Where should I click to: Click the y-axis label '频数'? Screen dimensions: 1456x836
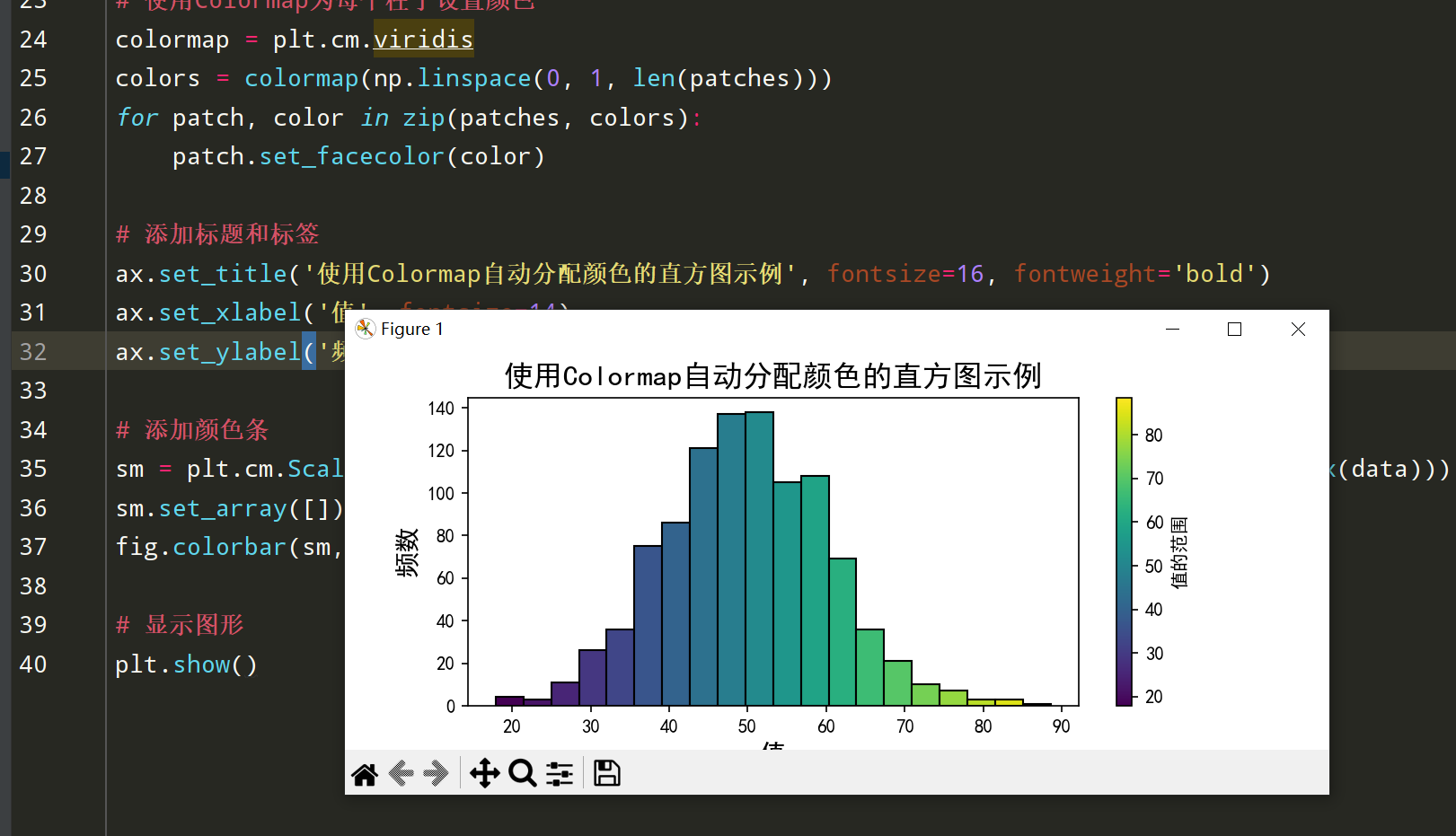point(407,552)
